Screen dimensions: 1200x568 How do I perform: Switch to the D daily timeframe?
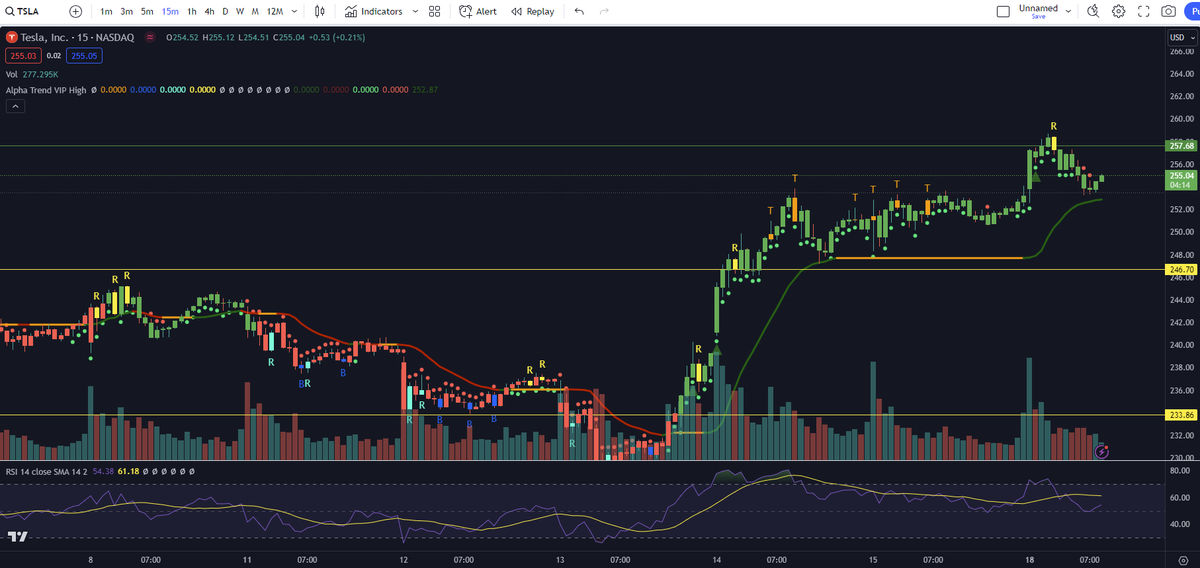(225, 11)
